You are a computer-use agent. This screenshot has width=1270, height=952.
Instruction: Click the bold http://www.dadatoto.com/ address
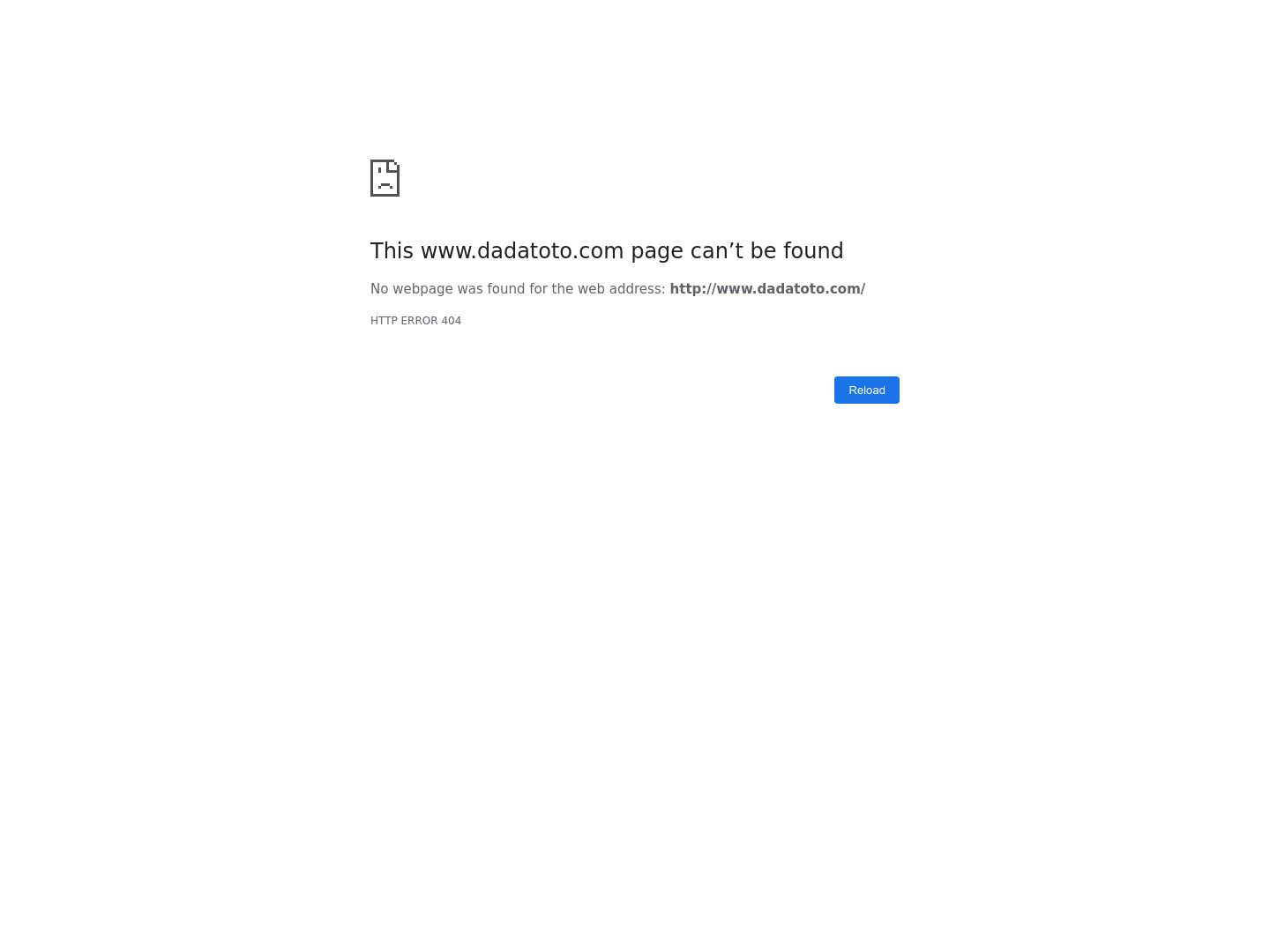click(x=767, y=289)
